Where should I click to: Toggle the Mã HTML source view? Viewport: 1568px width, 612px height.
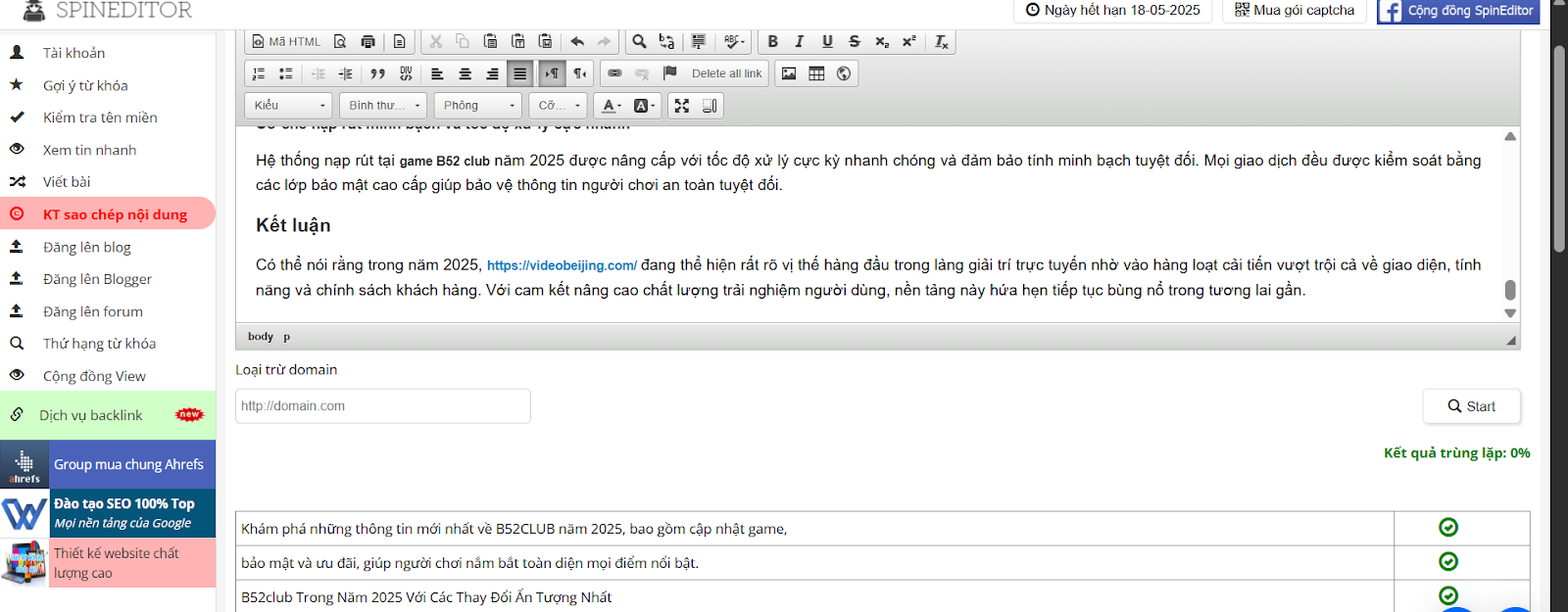tap(285, 41)
